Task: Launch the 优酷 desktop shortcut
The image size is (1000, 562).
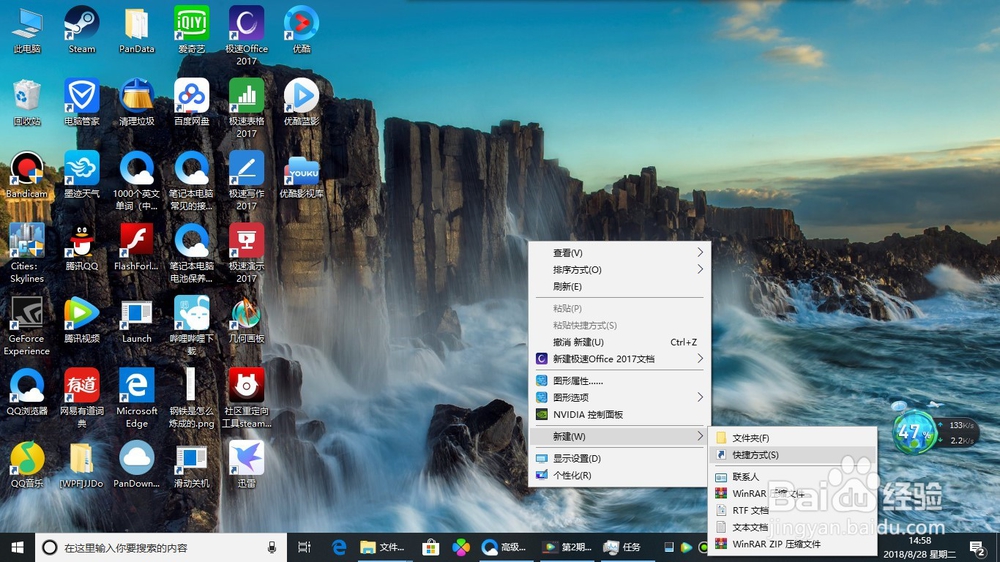Action: pos(301,29)
